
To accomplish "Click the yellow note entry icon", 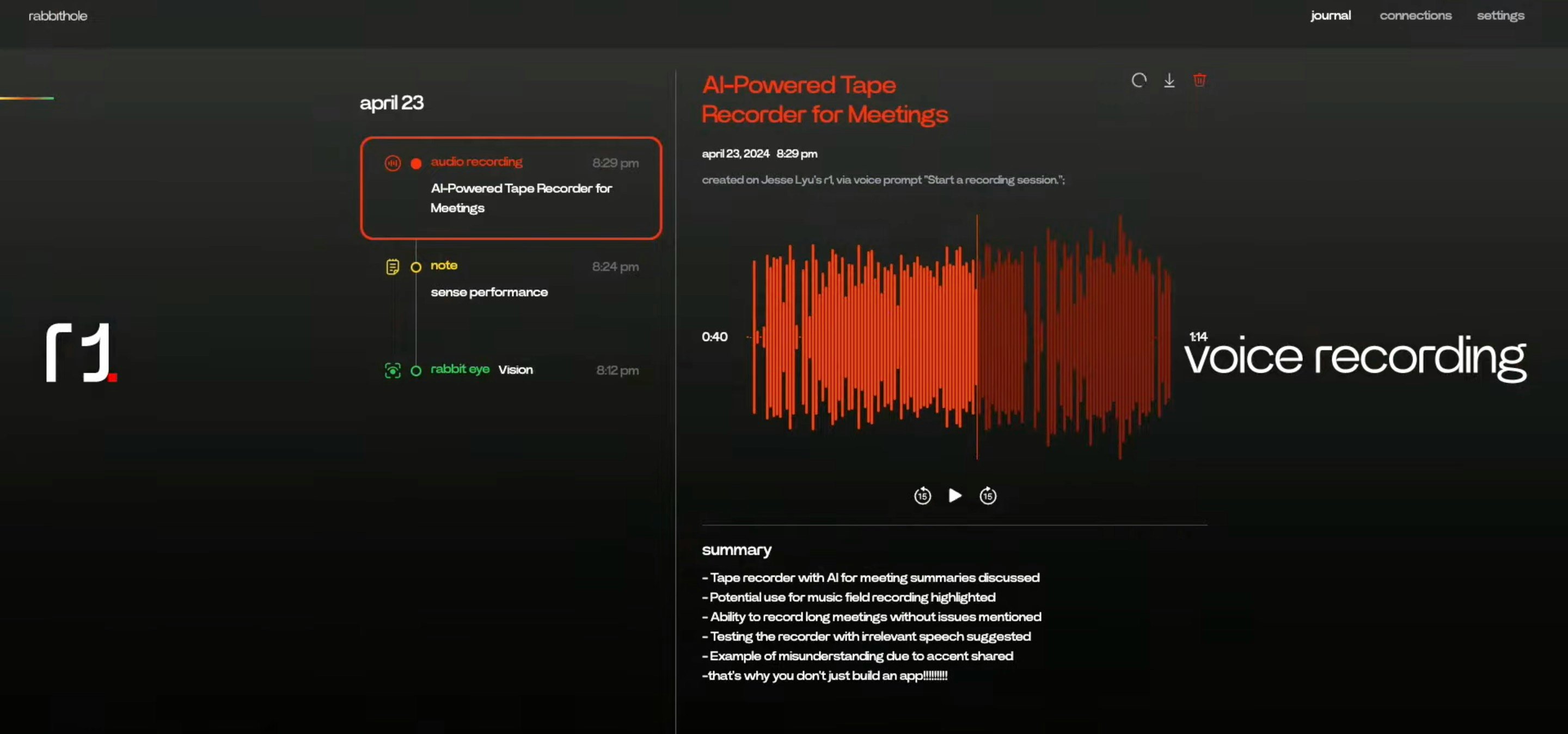I will tap(393, 267).
